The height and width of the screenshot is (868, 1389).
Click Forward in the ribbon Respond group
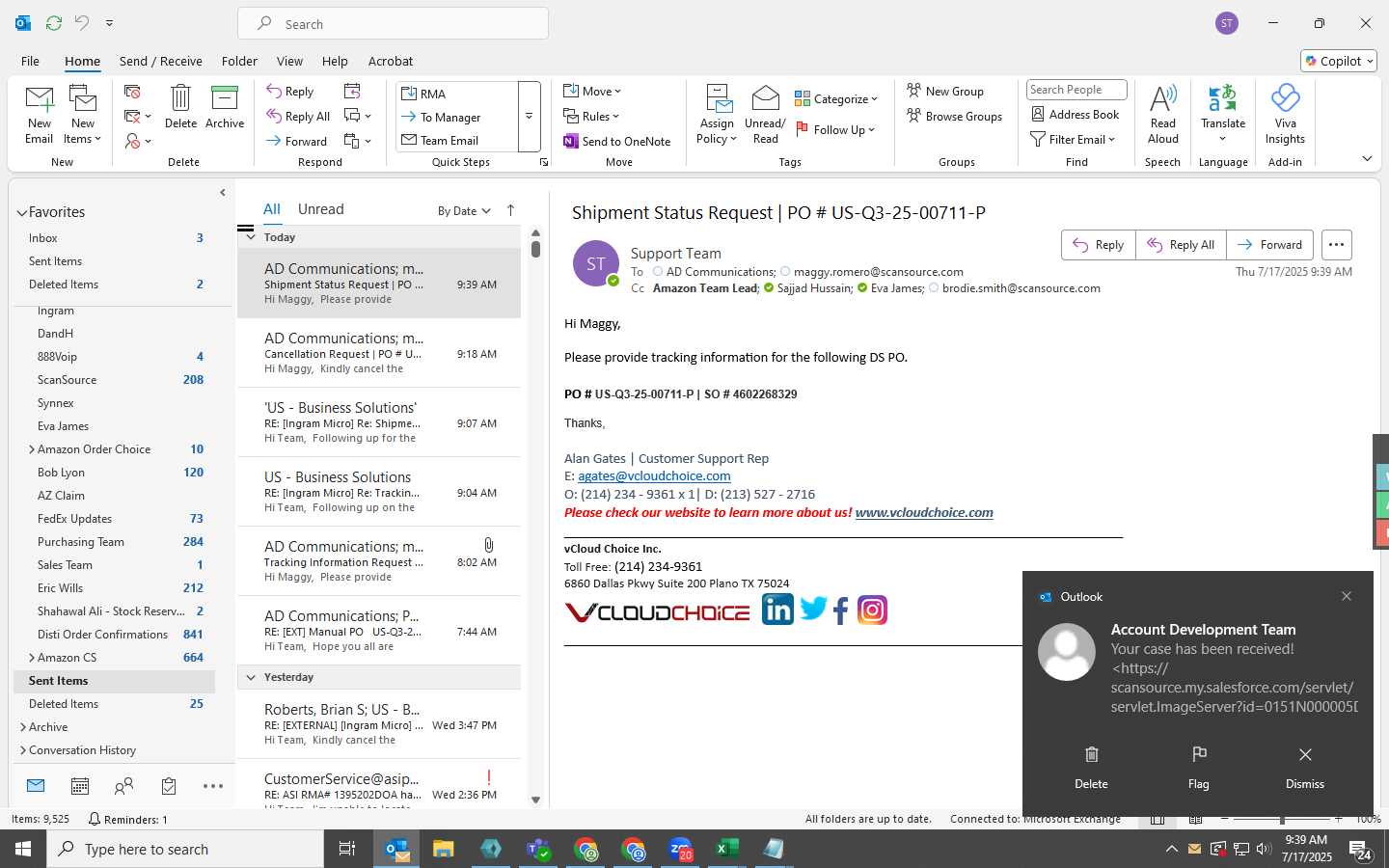tap(296, 141)
